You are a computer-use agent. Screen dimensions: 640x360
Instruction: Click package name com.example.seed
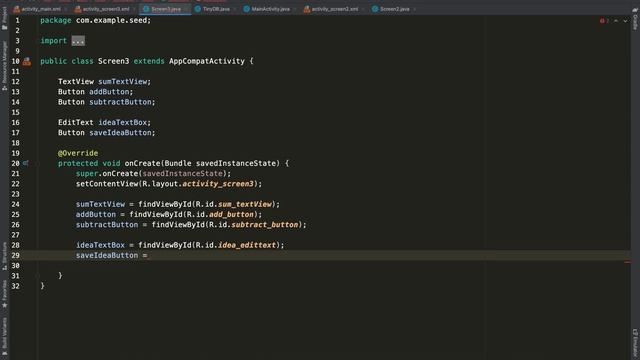pos(111,20)
